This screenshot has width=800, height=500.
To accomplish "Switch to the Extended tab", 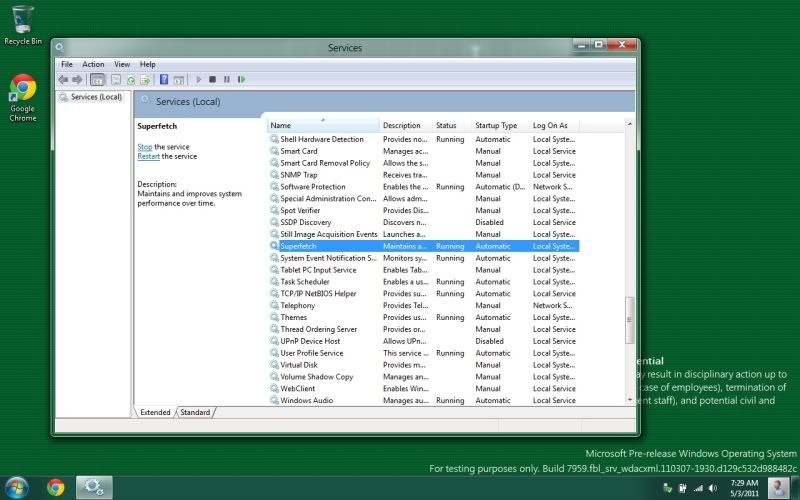I will (155, 412).
